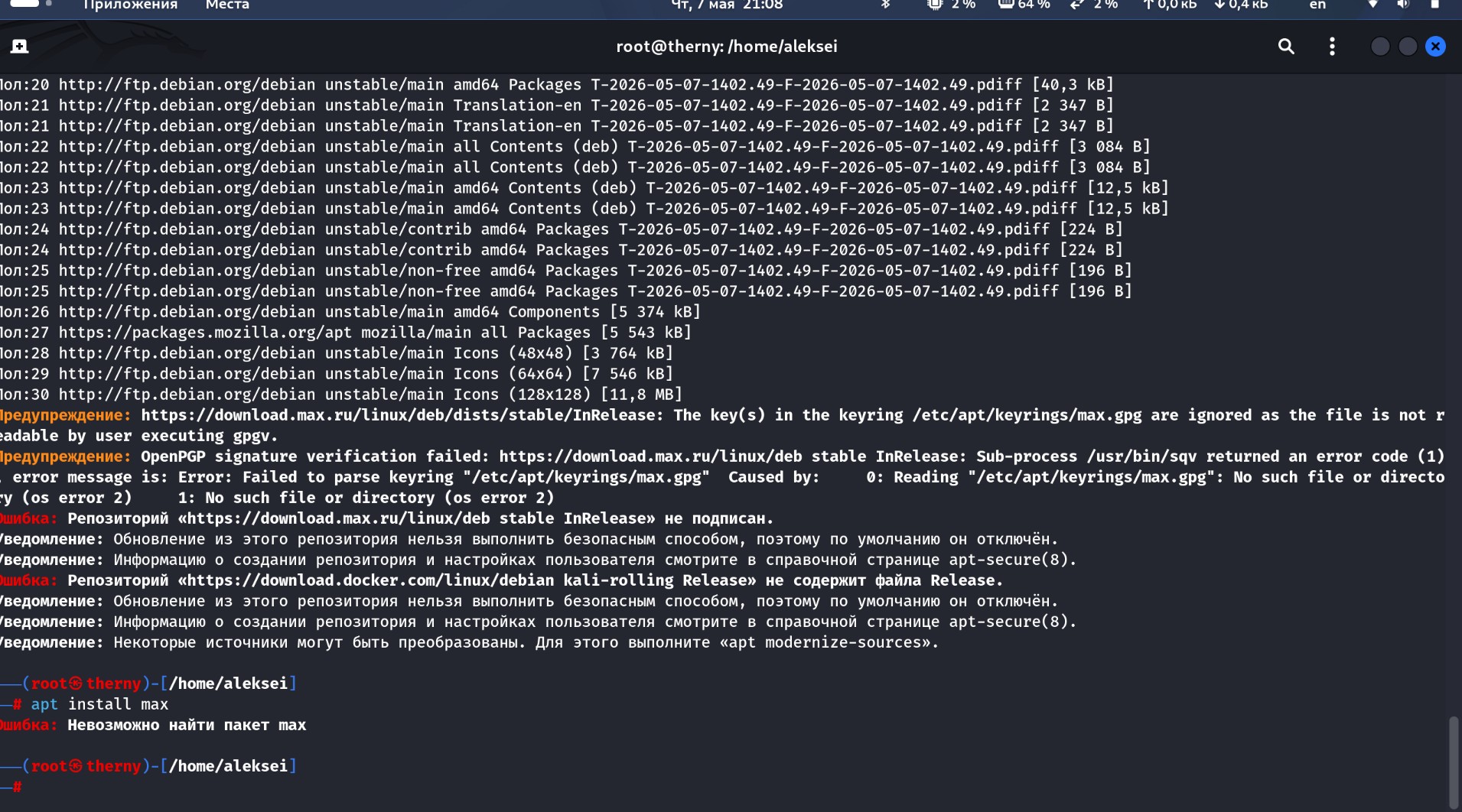Open the network status icon menu
This screenshot has height=812, width=1462.
click(x=1373, y=5)
